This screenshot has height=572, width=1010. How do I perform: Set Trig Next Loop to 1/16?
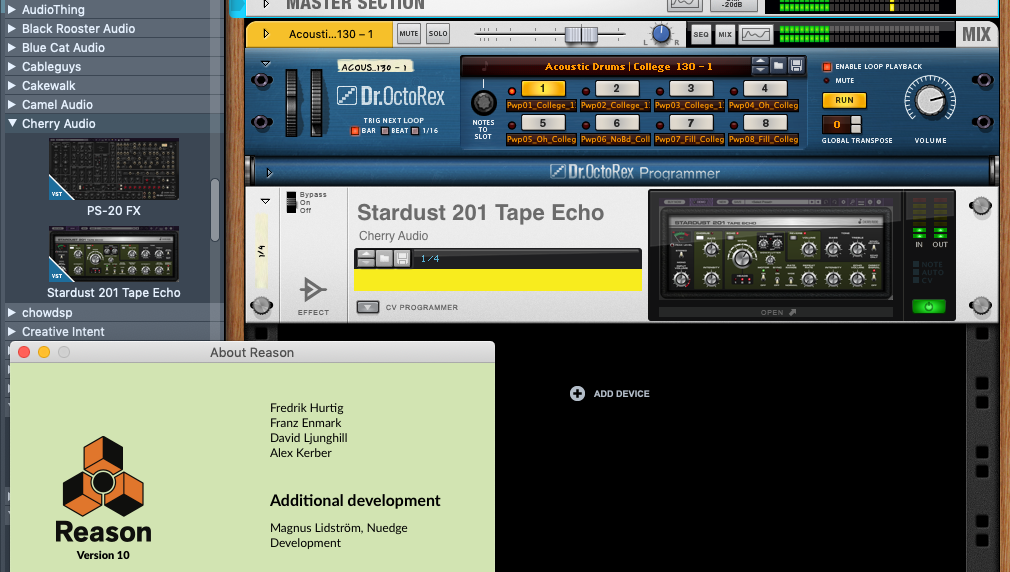pos(415,131)
